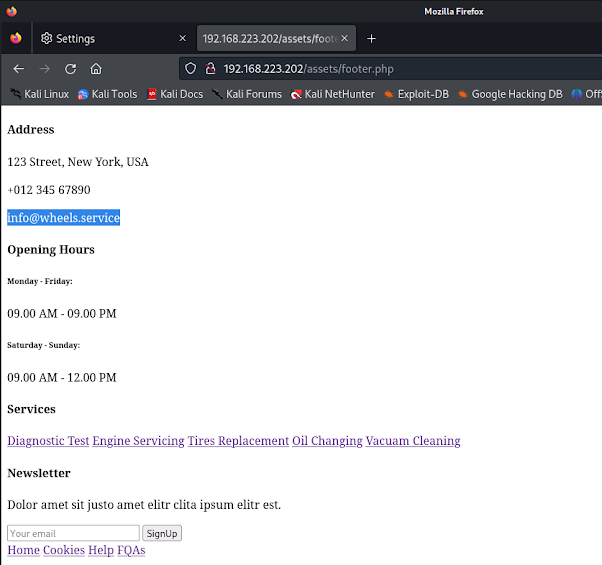602x565 pixels.
Task: Click the Newsletter heading
Action: click(x=39, y=473)
